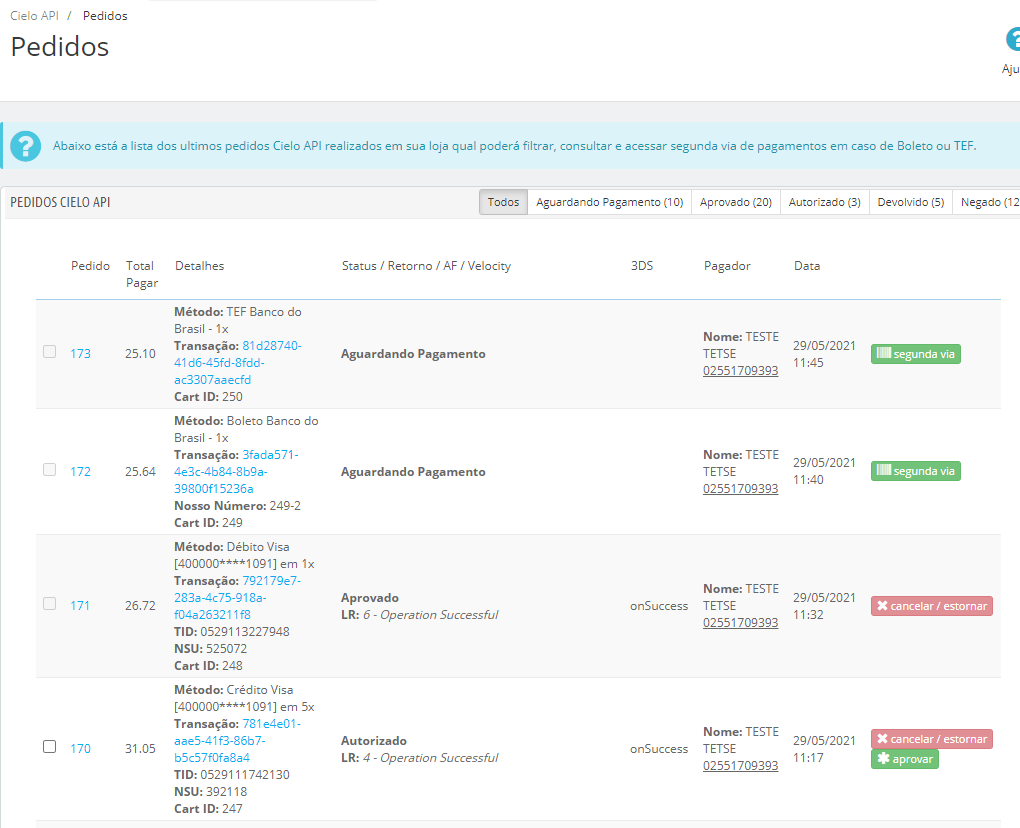This screenshot has width=1020, height=828.
Task: Click LR 6 - Operation Successful text
Action: click(420, 615)
